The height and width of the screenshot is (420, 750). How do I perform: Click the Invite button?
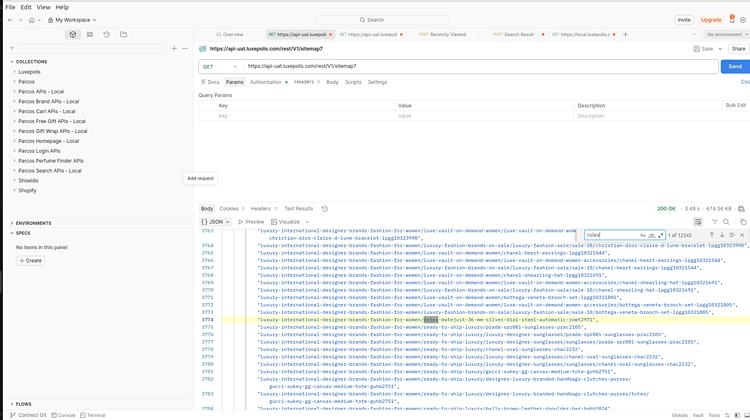click(684, 20)
